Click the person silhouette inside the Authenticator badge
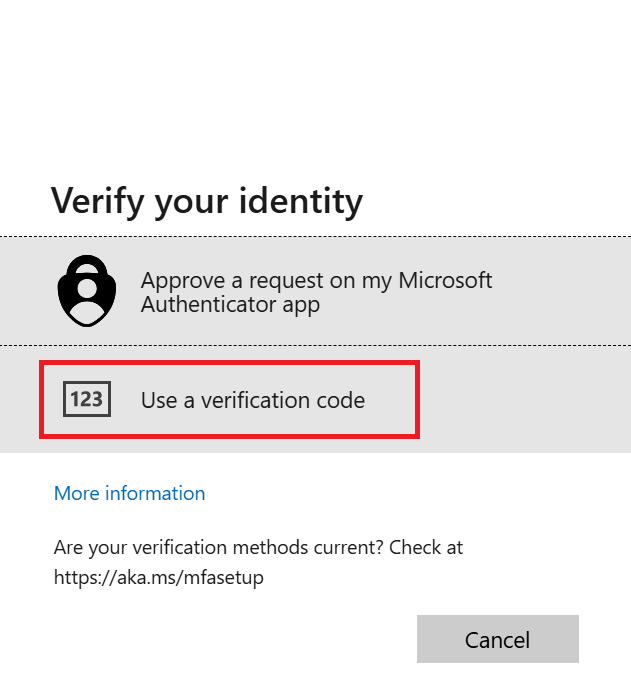631x699 pixels. point(87,300)
